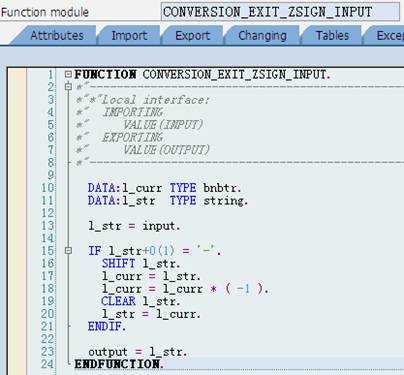Click the 'l_curr = l_str.' statement
The image size is (404, 375).
tap(151, 276)
